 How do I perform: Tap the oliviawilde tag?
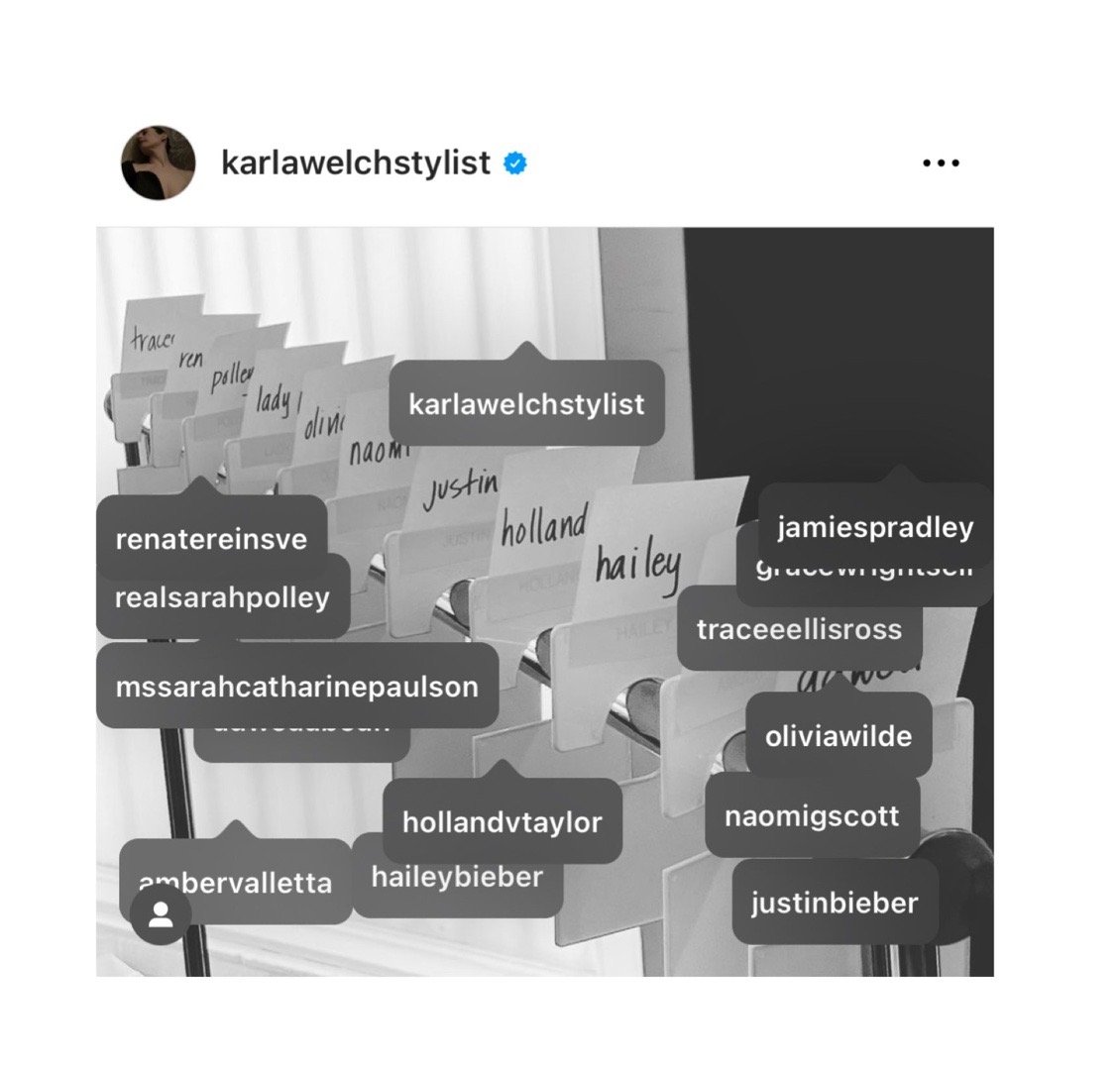pyautogui.click(x=839, y=736)
